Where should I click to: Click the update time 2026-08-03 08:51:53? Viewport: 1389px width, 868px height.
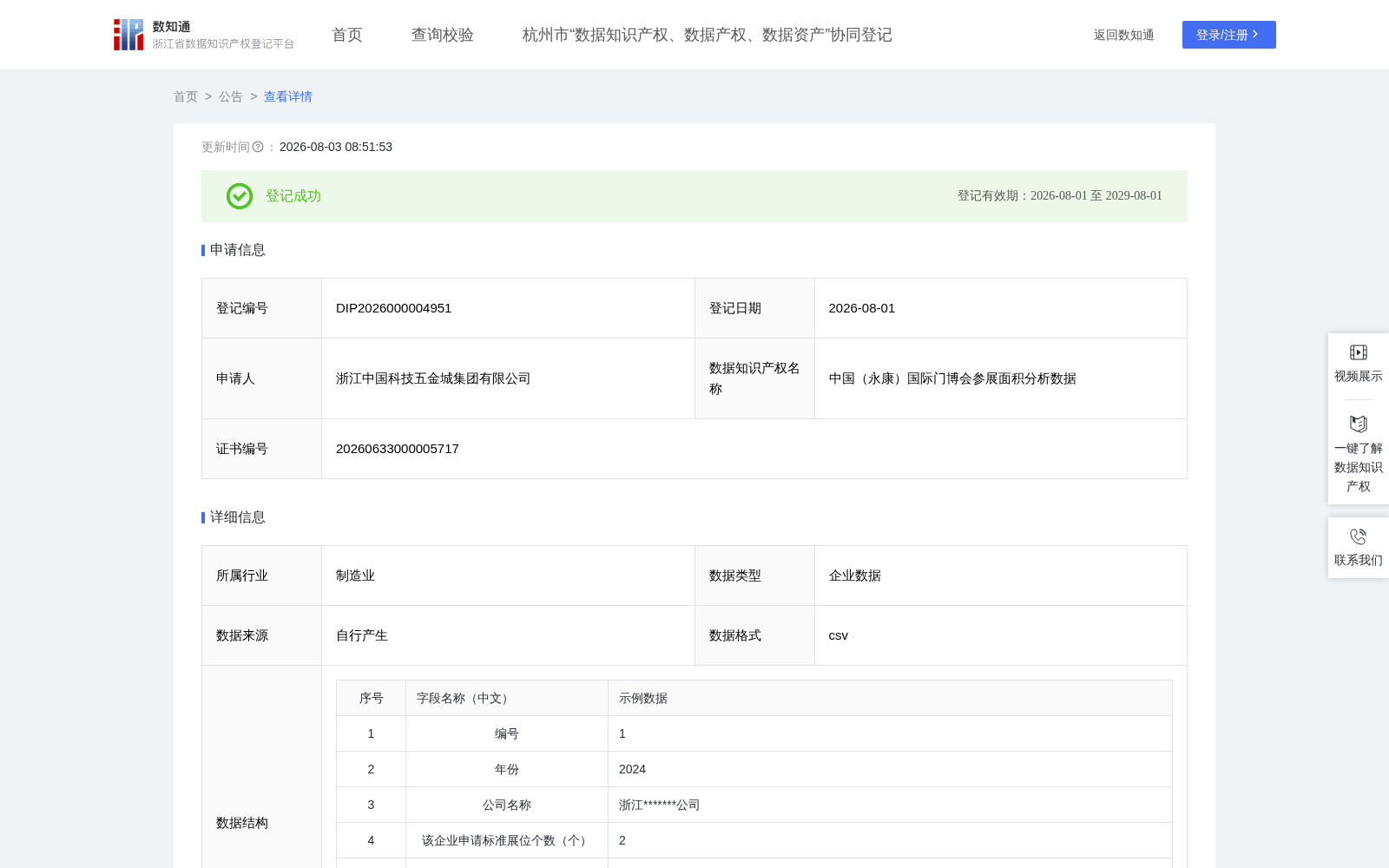pyautogui.click(x=336, y=147)
